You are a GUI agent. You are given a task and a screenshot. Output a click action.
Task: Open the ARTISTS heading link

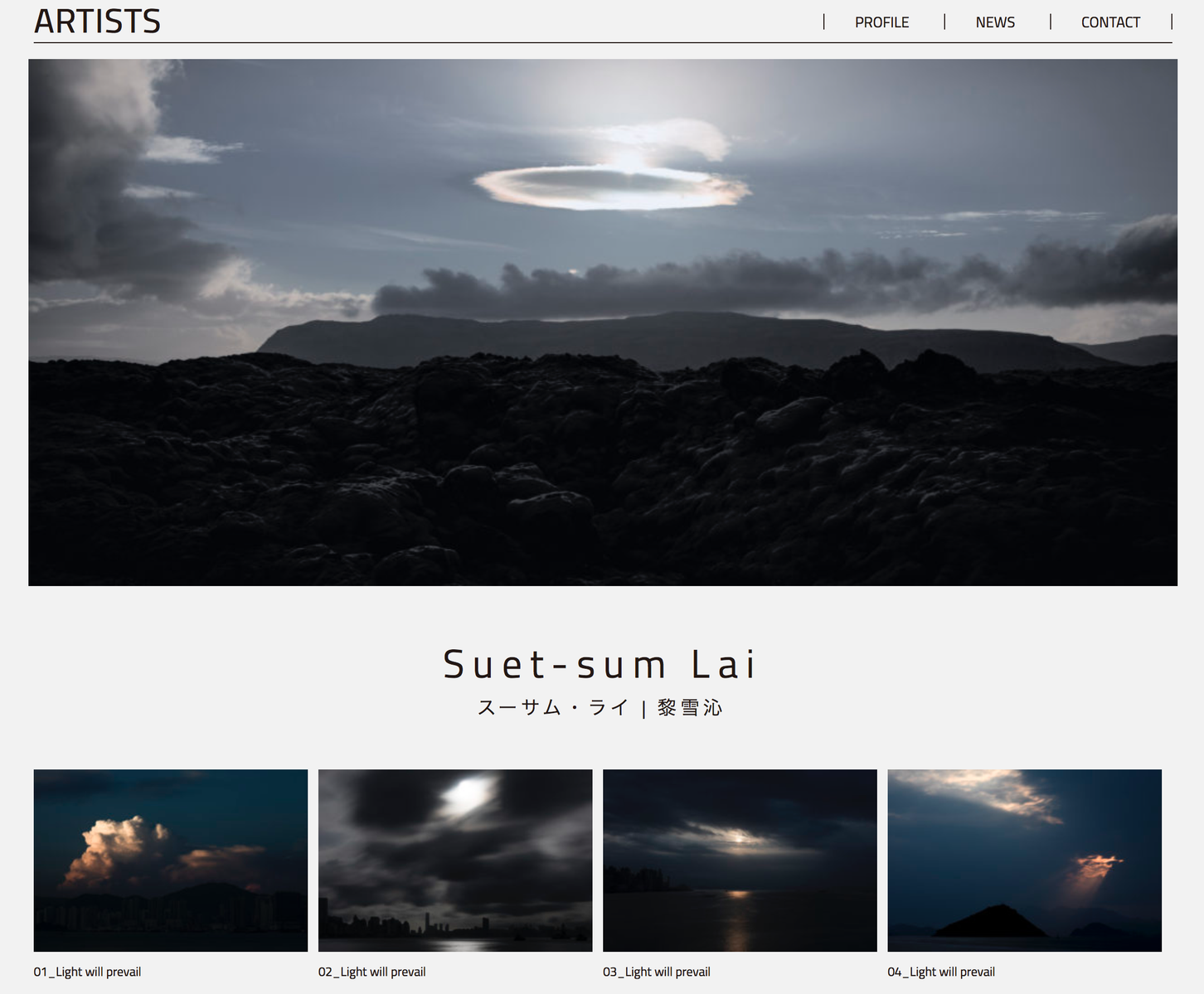click(x=97, y=22)
